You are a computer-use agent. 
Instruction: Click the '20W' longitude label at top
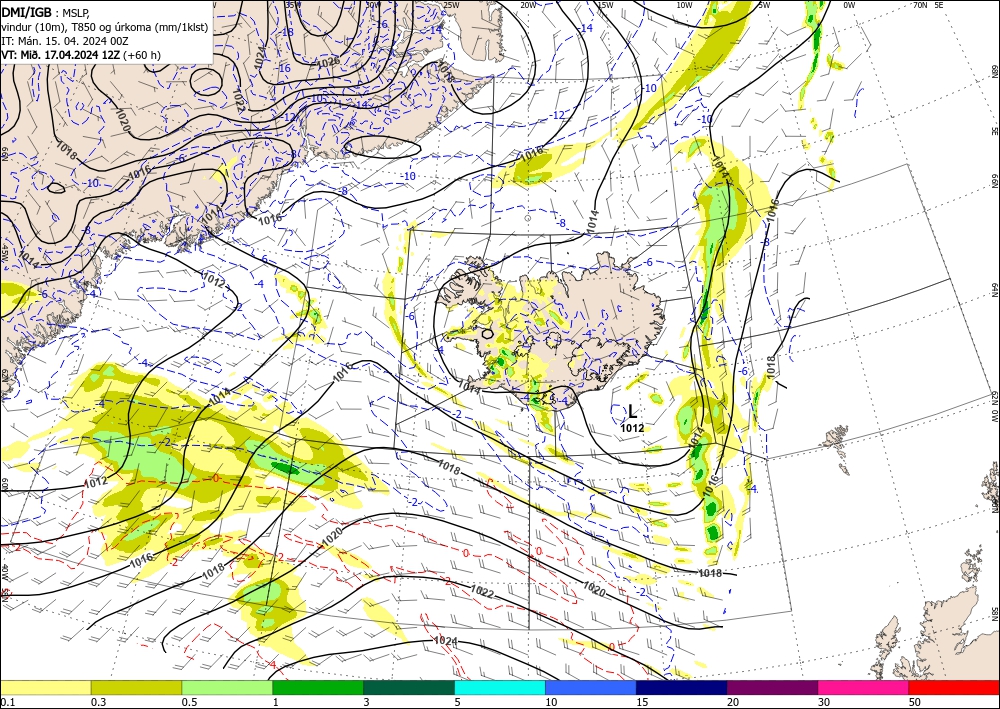pyautogui.click(x=528, y=5)
